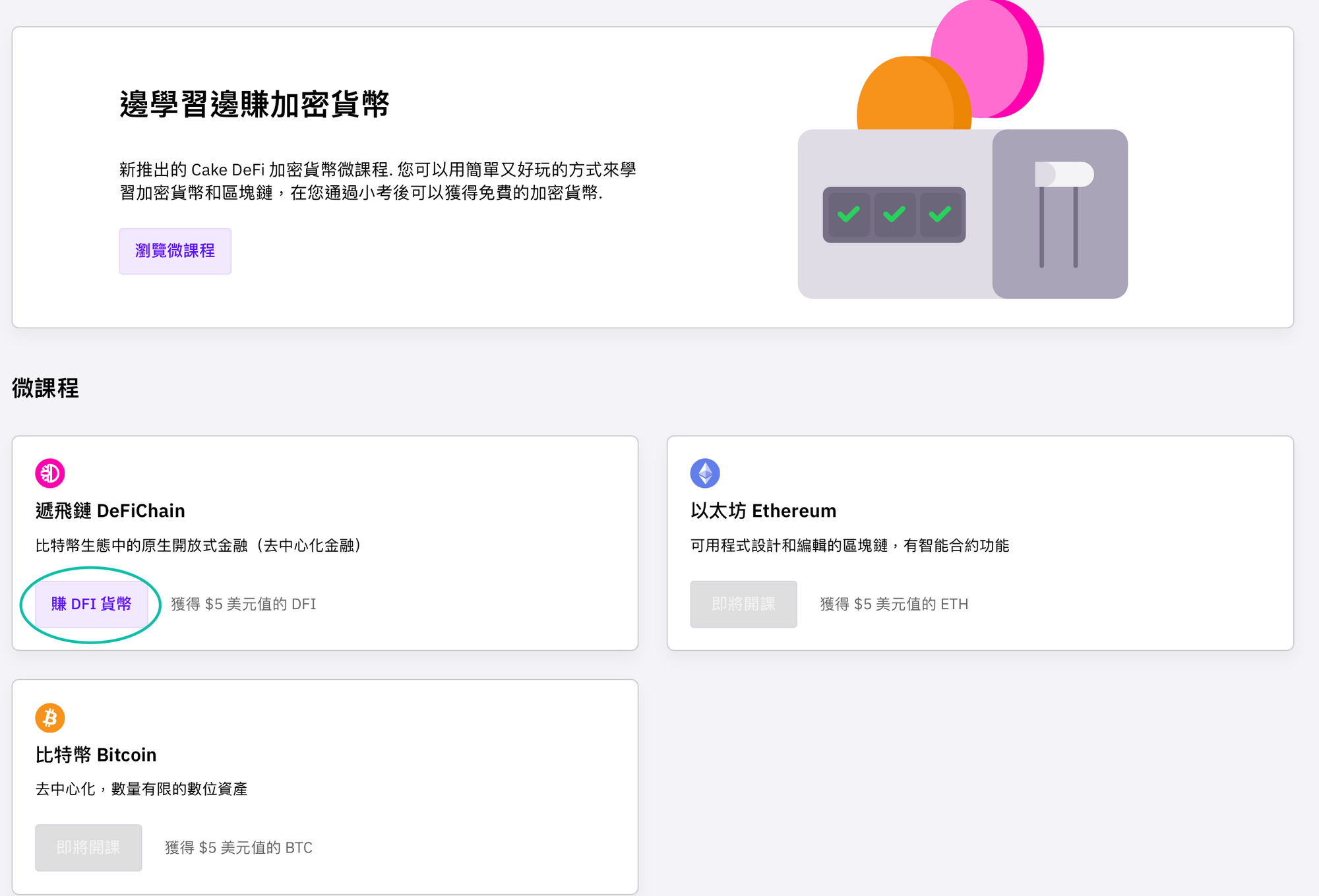This screenshot has height=896, width=1319.
Task: Click the middle green checkmark box
Action: pos(894,215)
